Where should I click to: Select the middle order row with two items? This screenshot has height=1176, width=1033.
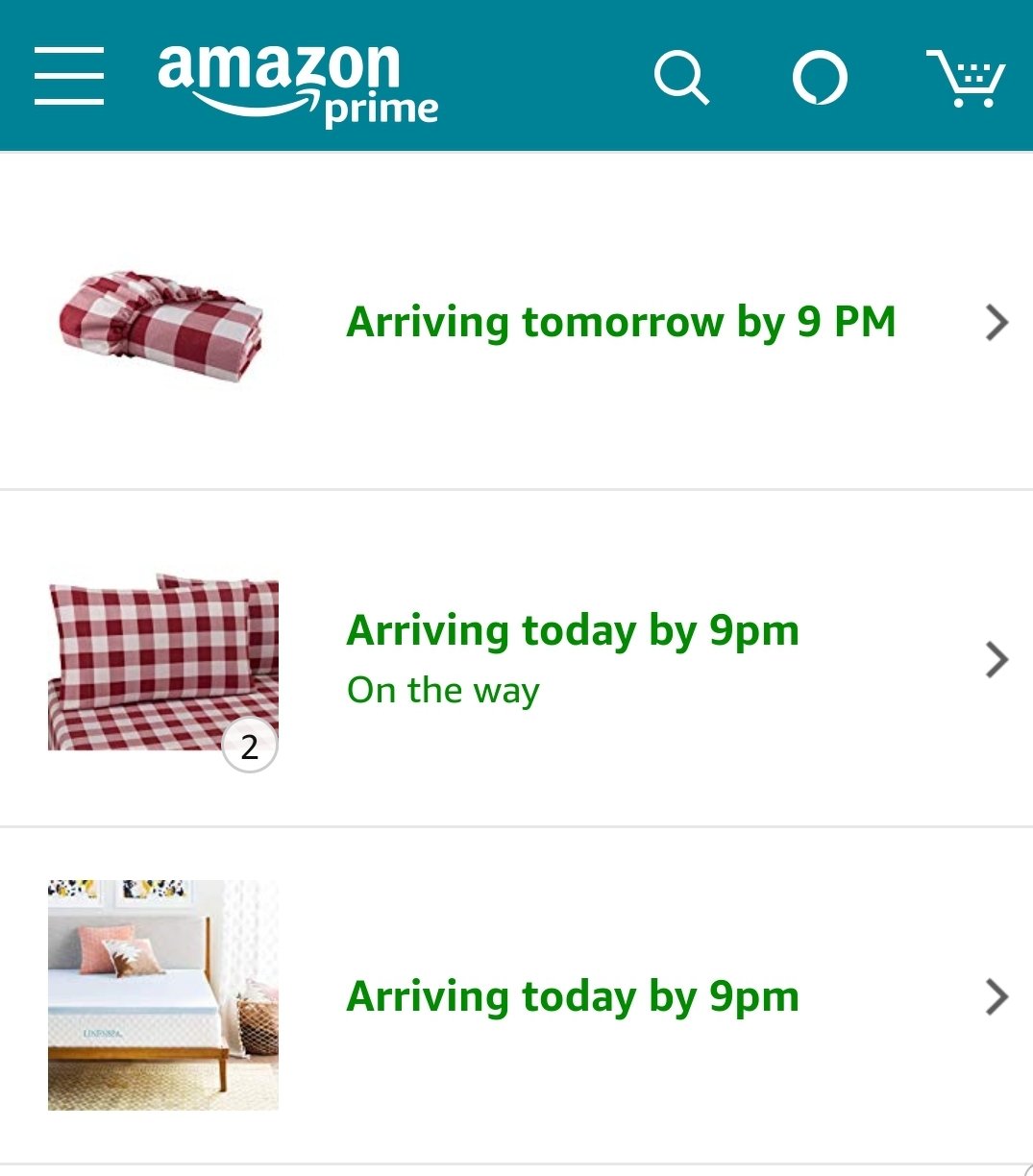click(516, 659)
